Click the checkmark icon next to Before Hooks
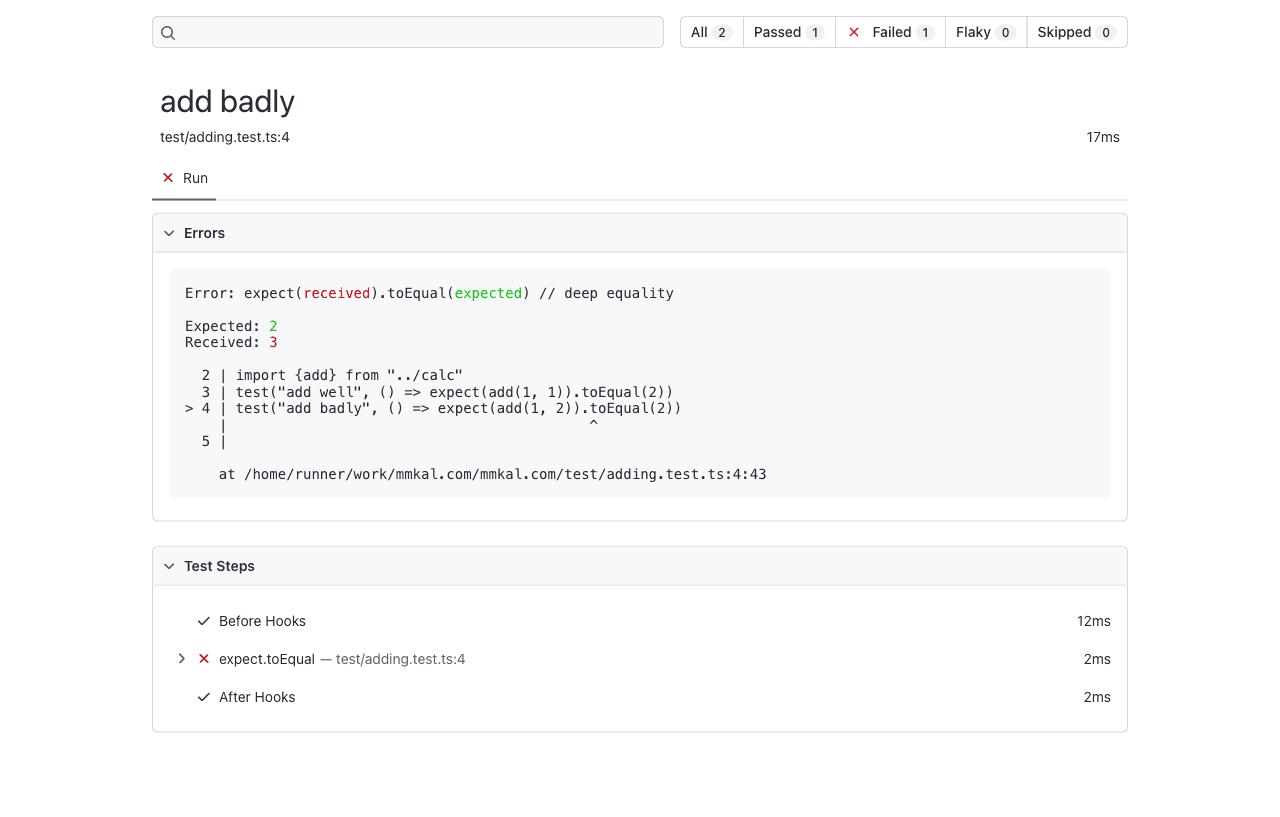Screen dimensions: 1280x817 click(204, 621)
